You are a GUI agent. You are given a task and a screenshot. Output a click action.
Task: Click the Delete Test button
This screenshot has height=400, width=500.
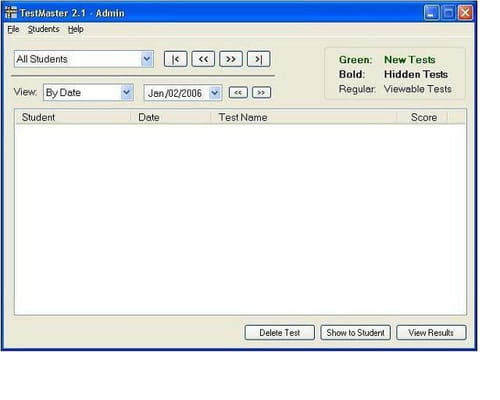pos(279,333)
